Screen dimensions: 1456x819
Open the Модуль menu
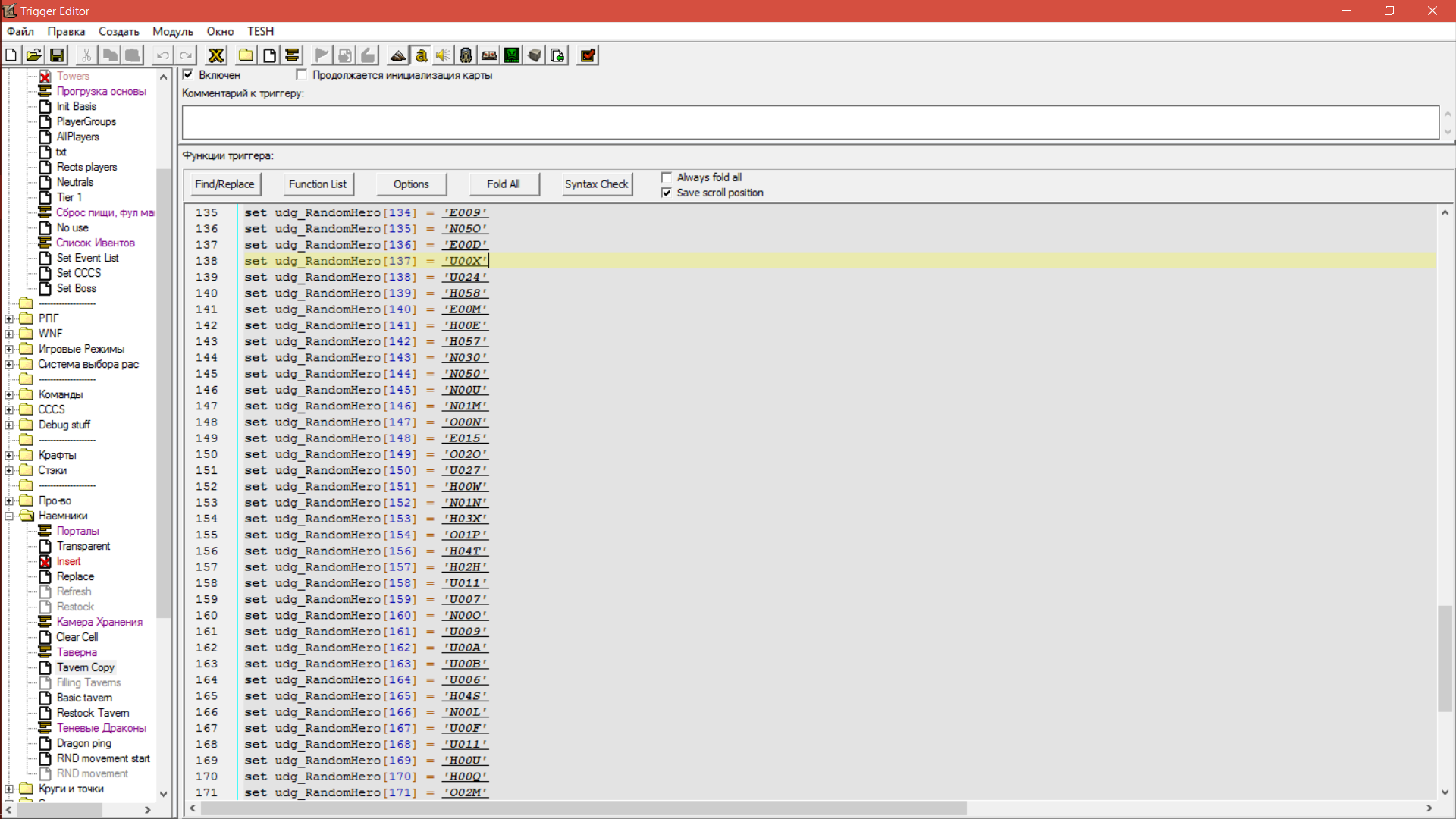click(173, 31)
